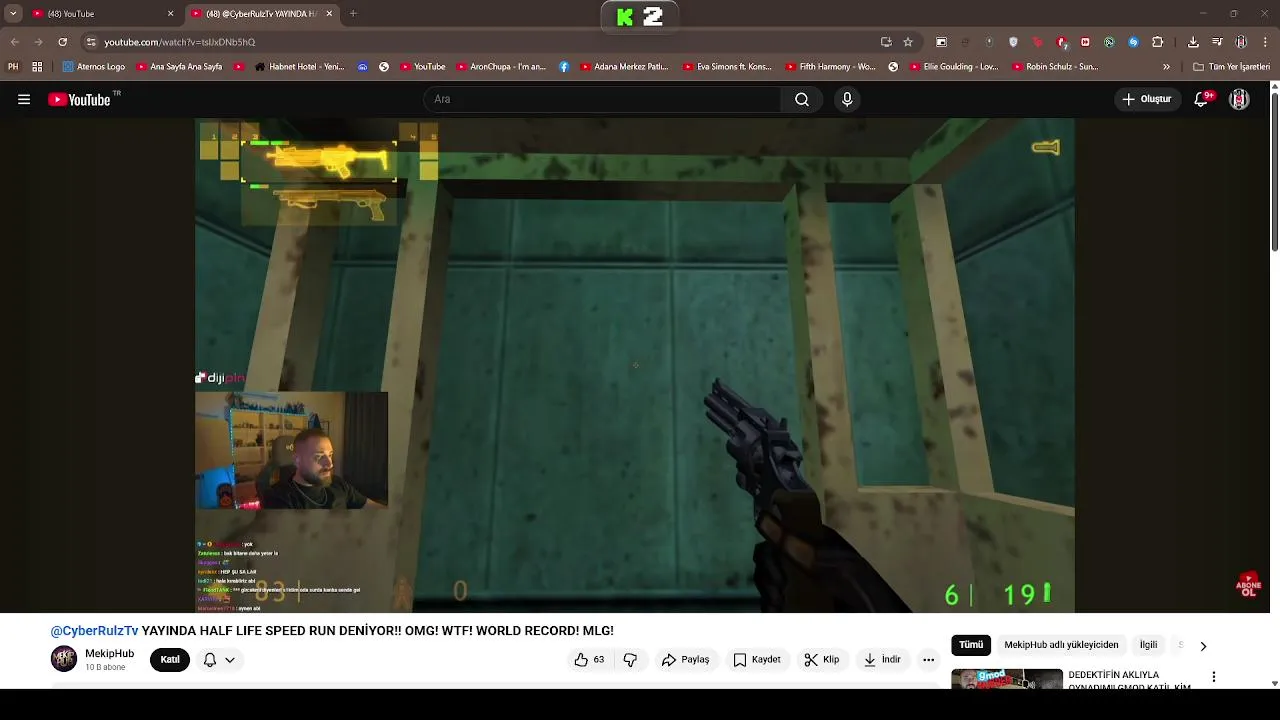Open DEDEKTİFİN AKLIYLA video thumbnail

[1006, 679]
